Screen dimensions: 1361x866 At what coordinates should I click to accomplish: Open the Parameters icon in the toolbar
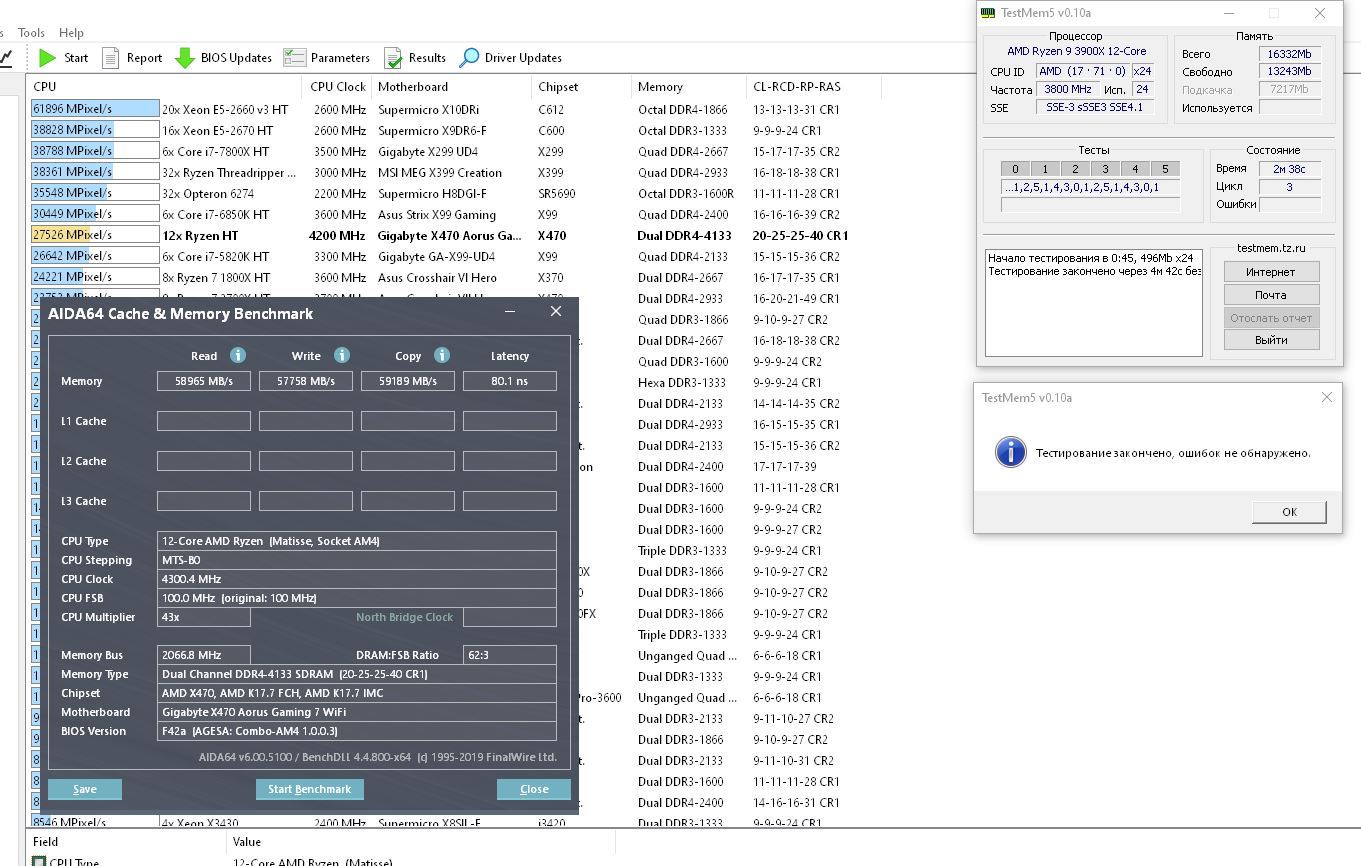[294, 58]
